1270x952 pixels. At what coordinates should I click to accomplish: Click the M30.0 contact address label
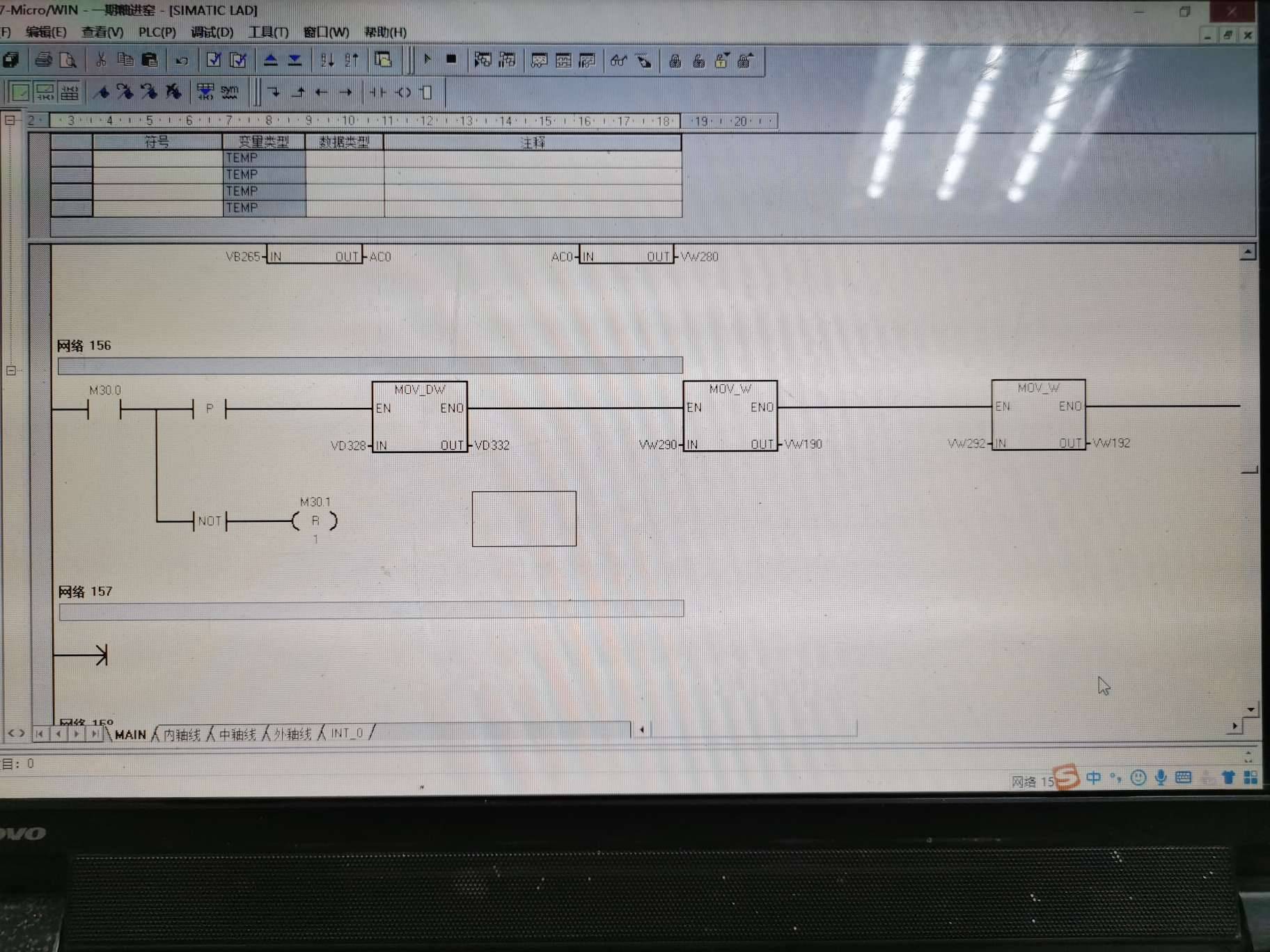pos(104,390)
